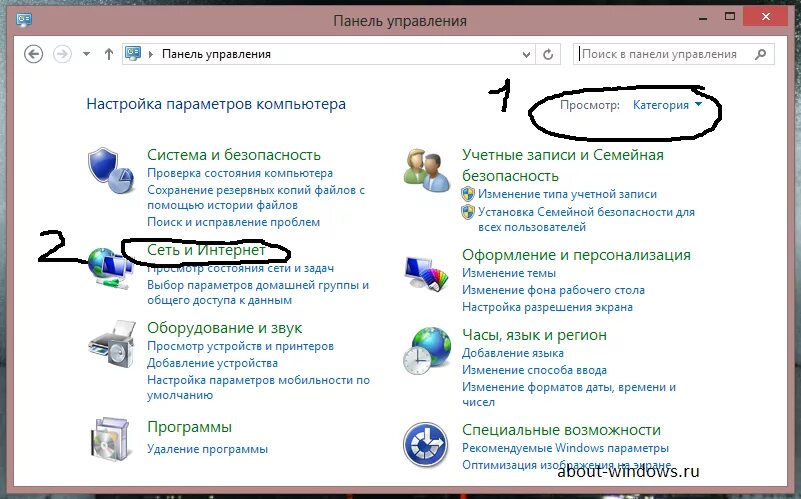Click Изменение типа учетной записи
This screenshot has height=499, width=801.
tap(567, 194)
